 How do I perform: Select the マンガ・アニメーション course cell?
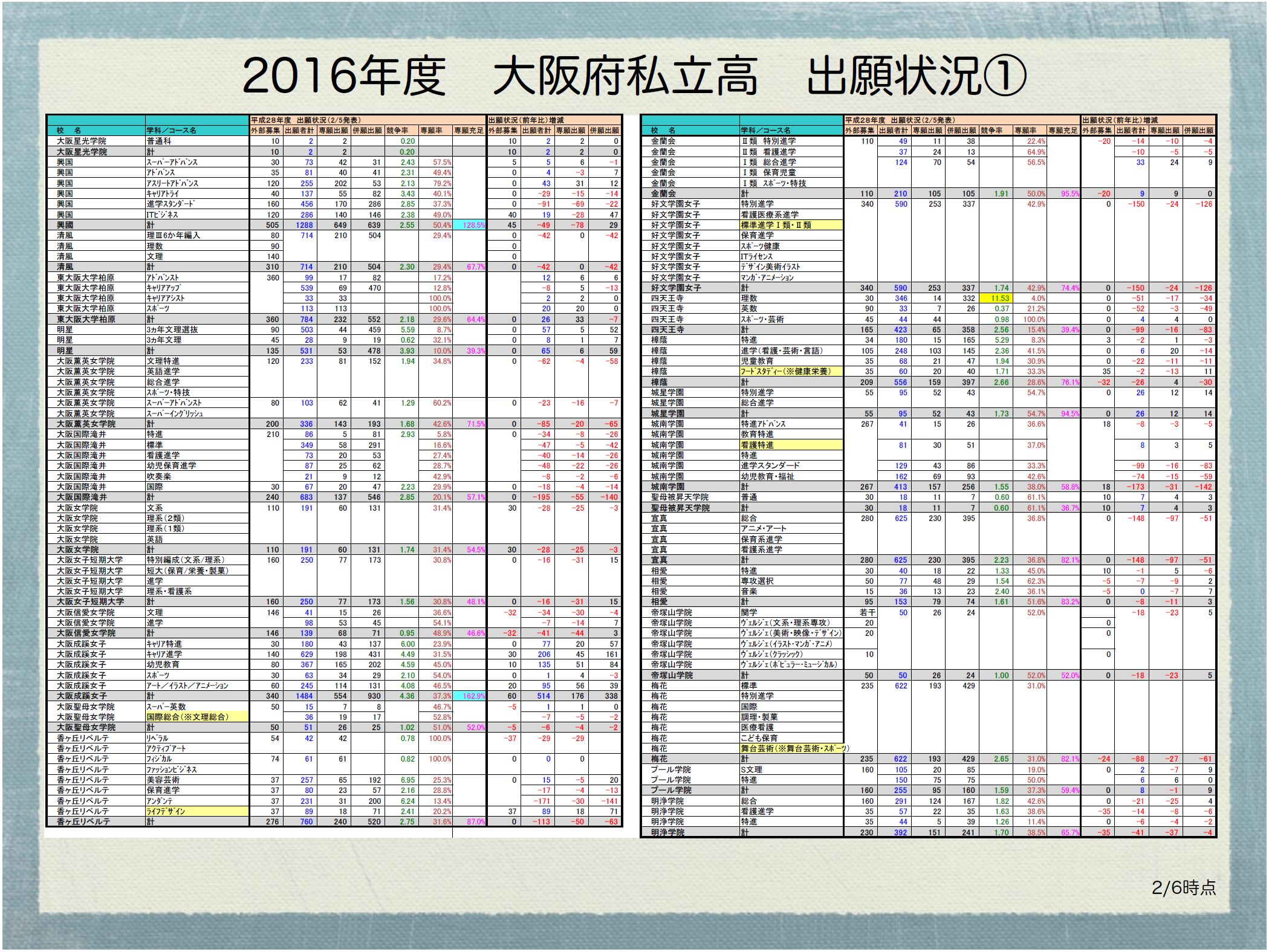[x=791, y=277]
